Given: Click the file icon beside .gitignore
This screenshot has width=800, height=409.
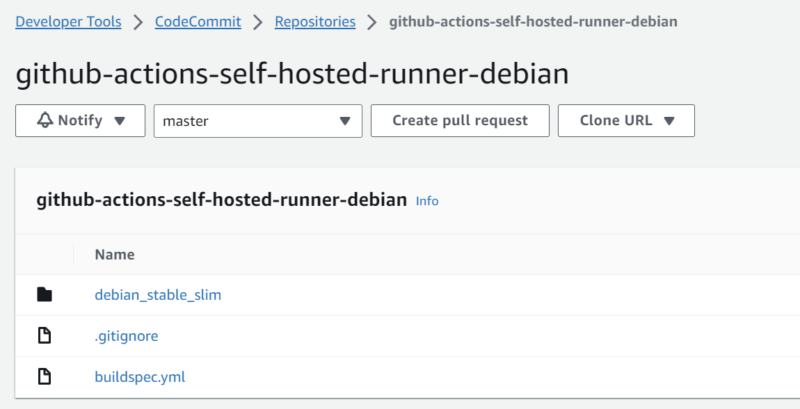Looking at the screenshot, I should (x=44, y=336).
